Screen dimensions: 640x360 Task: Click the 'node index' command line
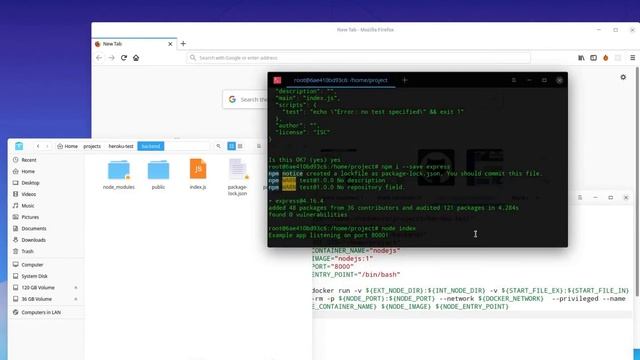pyautogui.click(x=398, y=229)
